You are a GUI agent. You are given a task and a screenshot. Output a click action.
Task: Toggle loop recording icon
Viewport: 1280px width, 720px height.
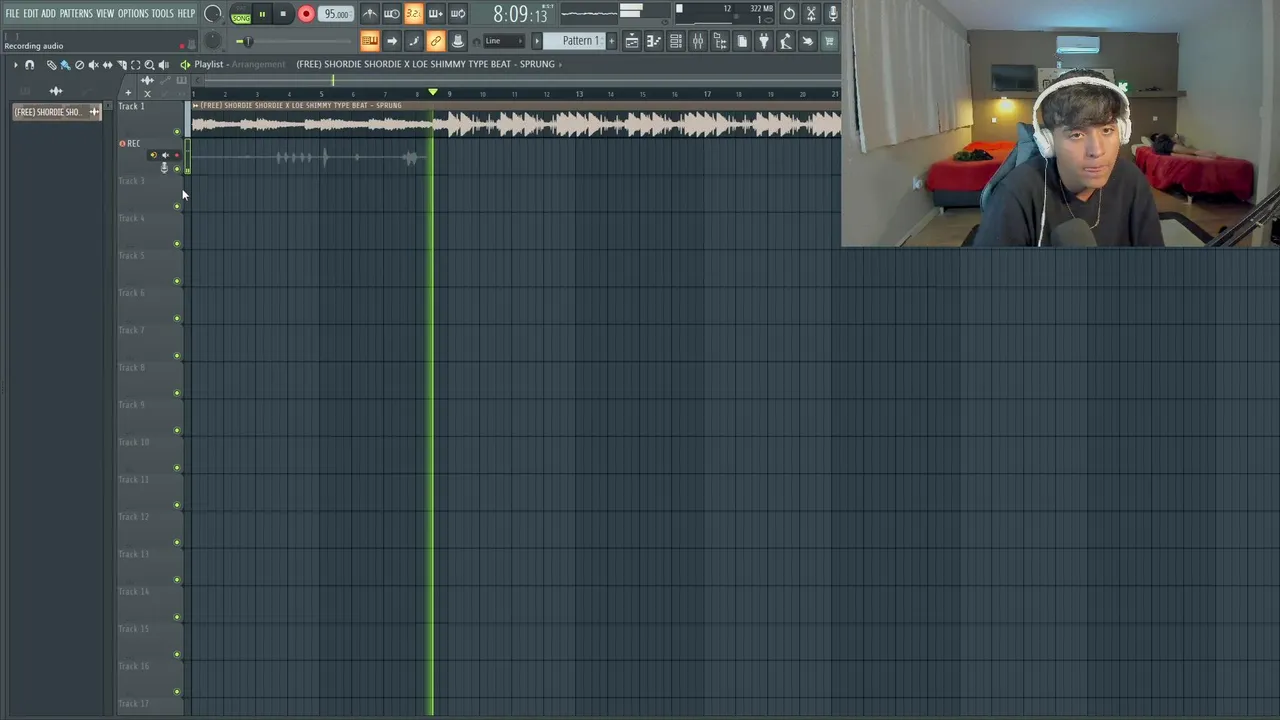457,14
